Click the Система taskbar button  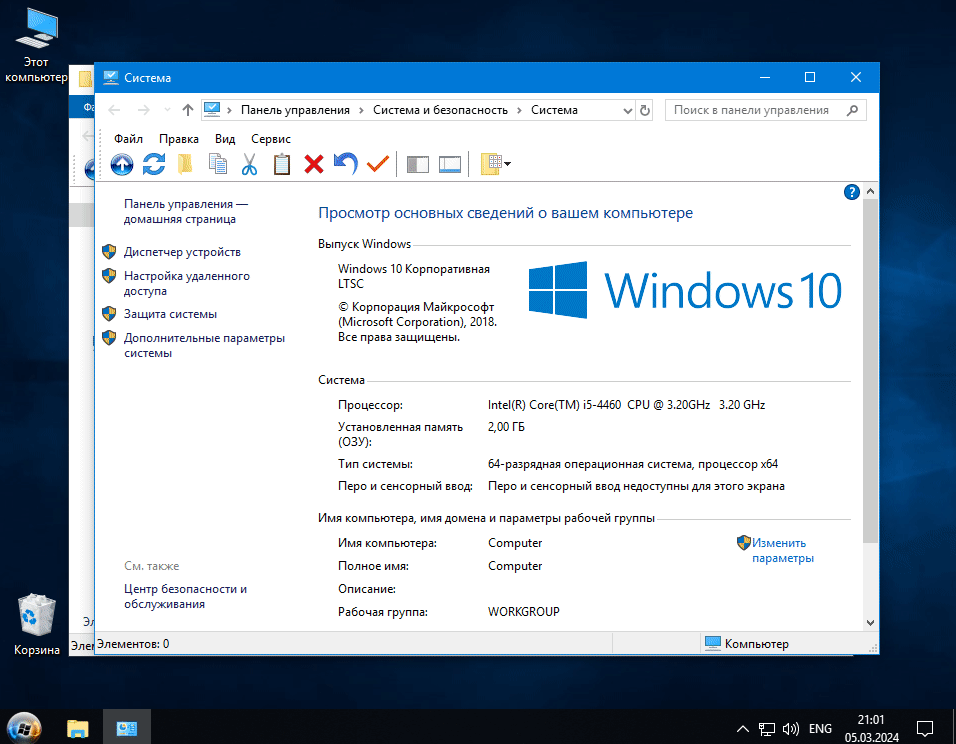pos(127,728)
